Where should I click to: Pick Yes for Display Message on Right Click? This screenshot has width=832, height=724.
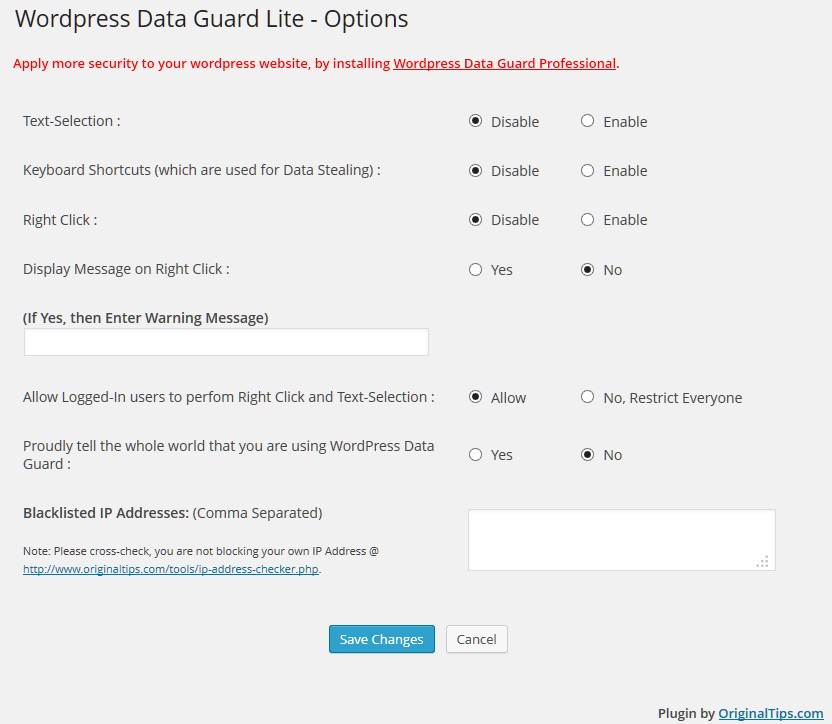pos(475,270)
